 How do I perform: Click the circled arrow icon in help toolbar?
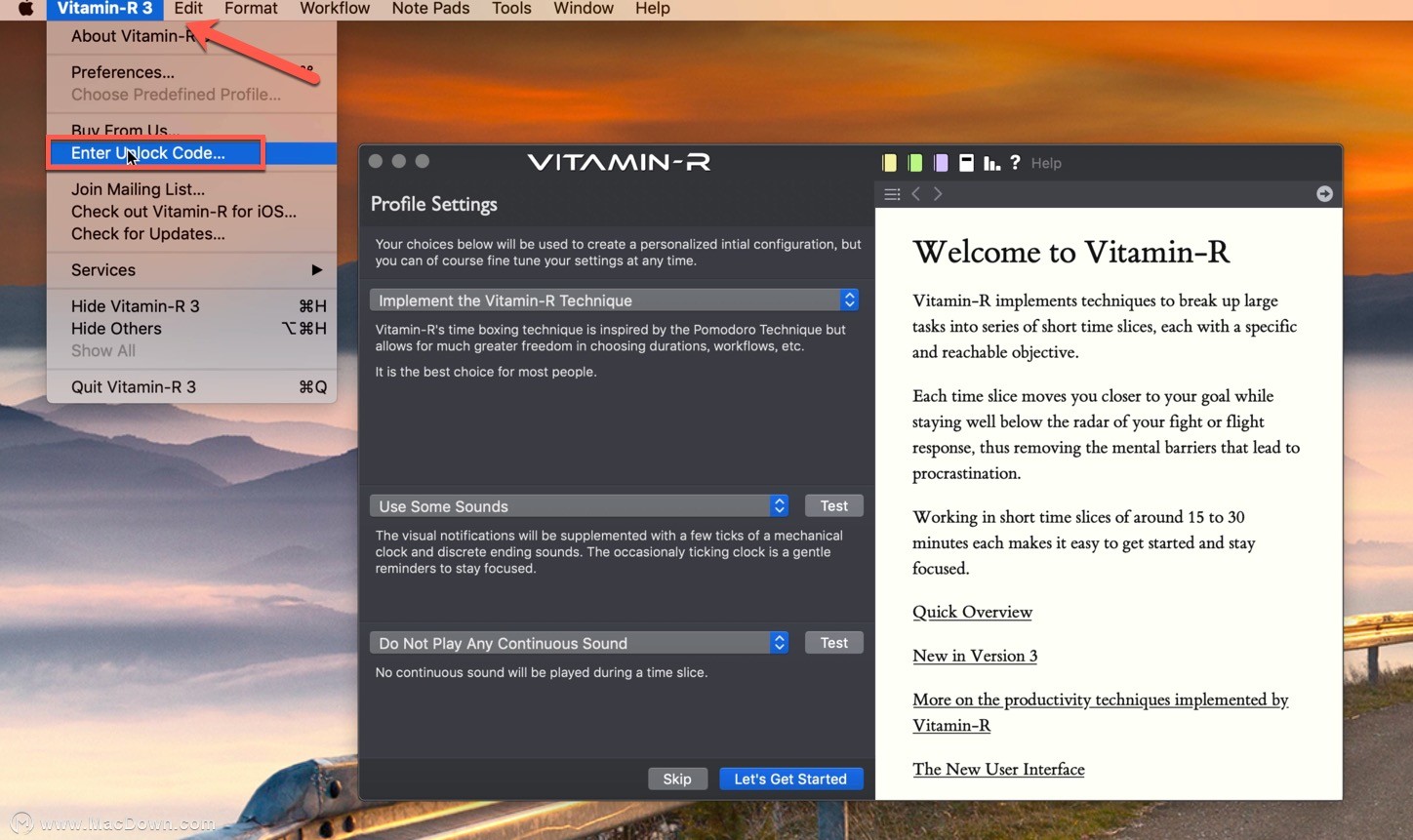[x=1324, y=193]
